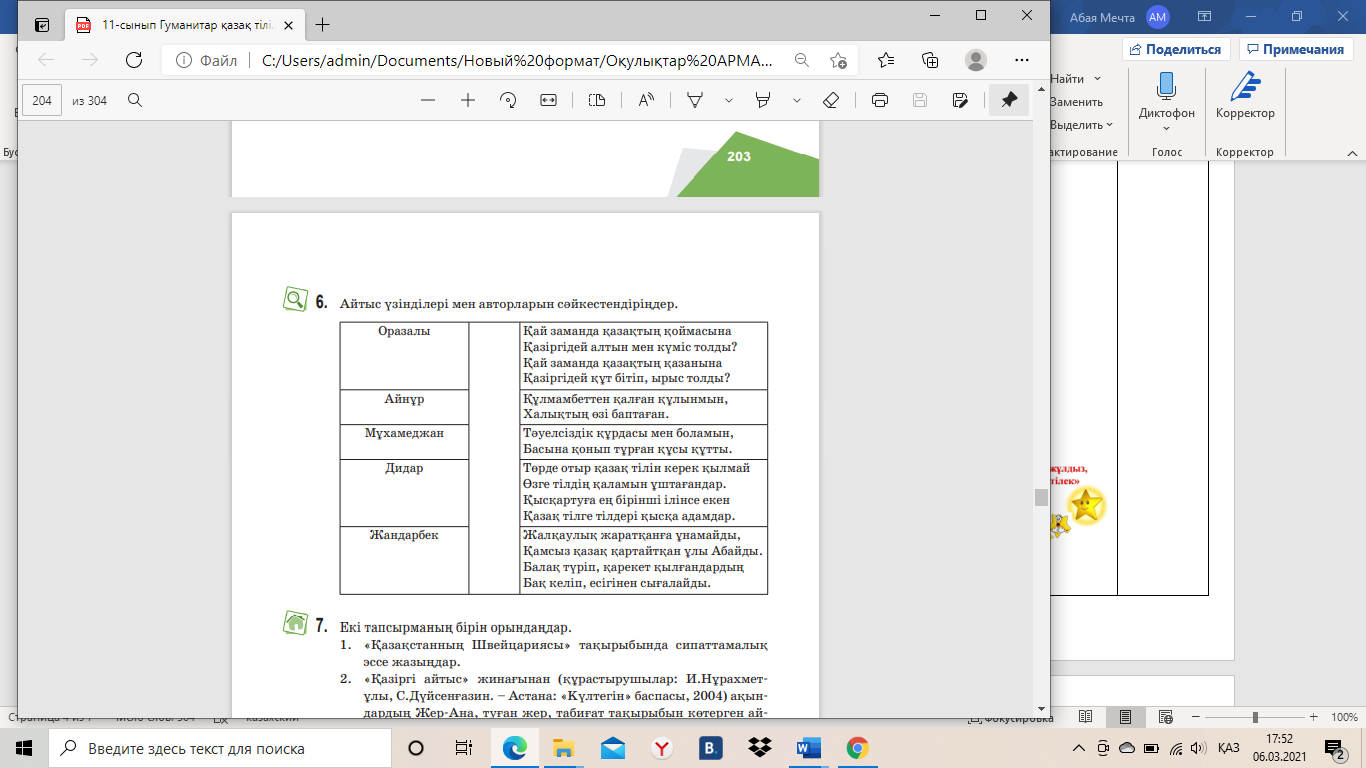
Task: Zoom out the PDF view
Action: pyautogui.click(x=428, y=100)
